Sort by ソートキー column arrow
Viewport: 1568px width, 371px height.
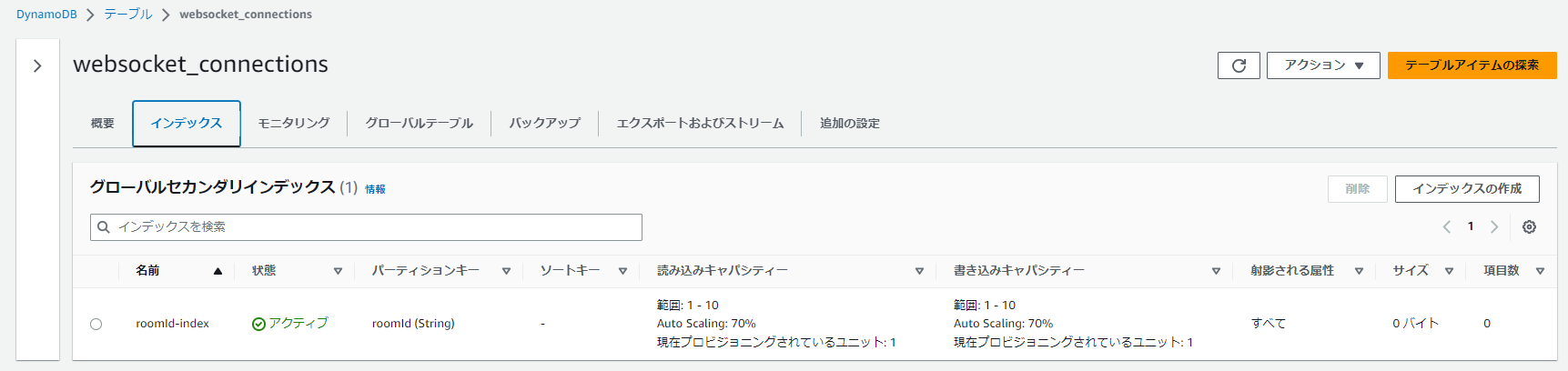[622, 271]
